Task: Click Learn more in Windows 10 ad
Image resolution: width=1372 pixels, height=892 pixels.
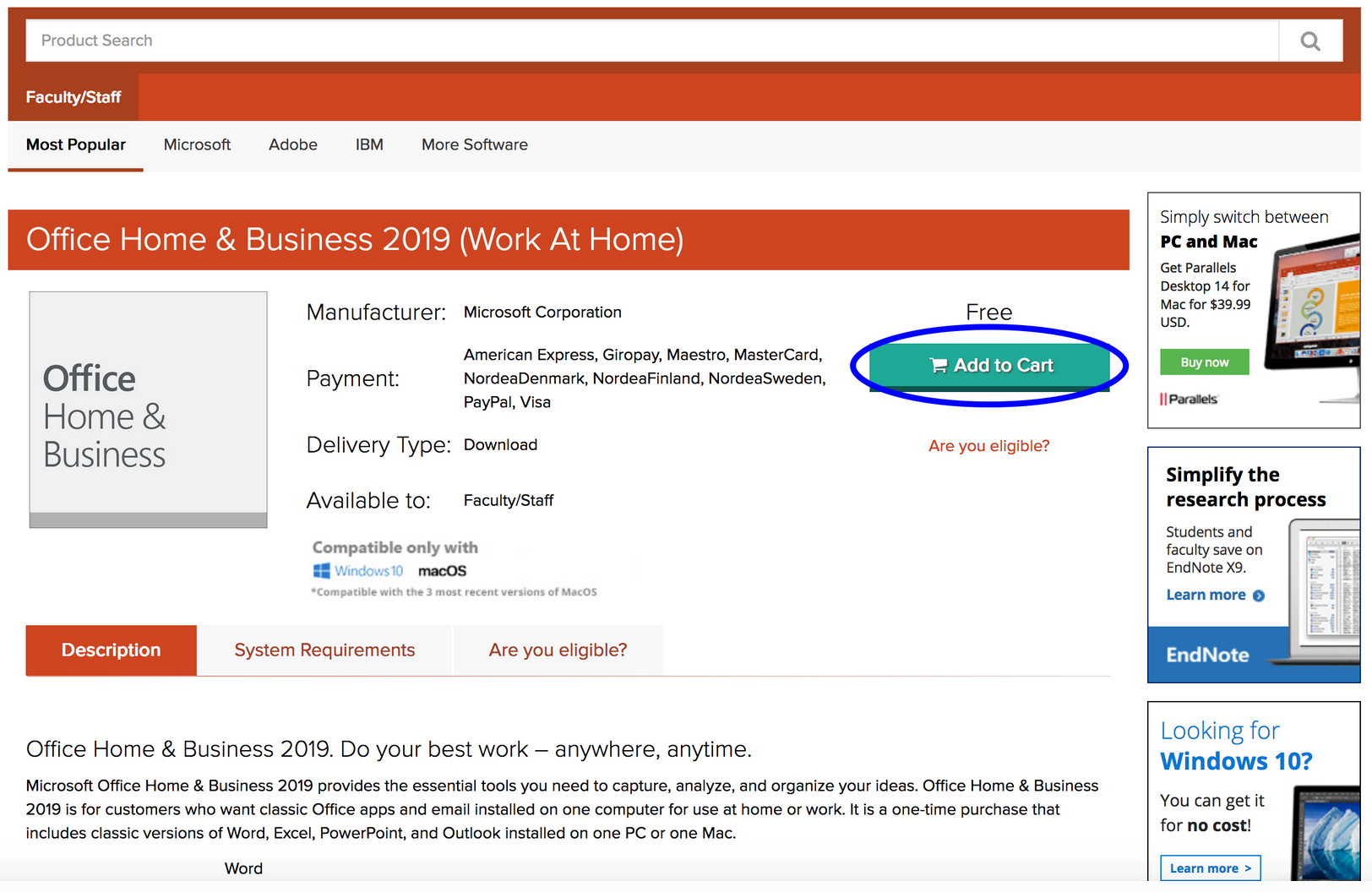Action: coord(1211,868)
